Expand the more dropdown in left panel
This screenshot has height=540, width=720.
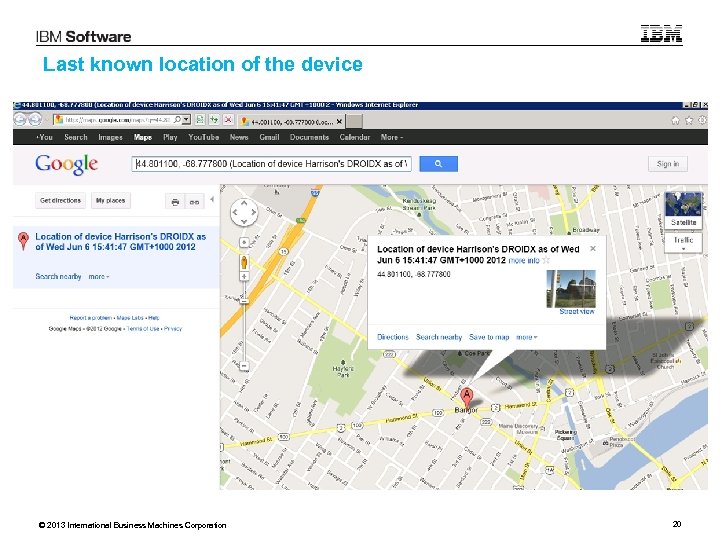pyautogui.click(x=99, y=276)
